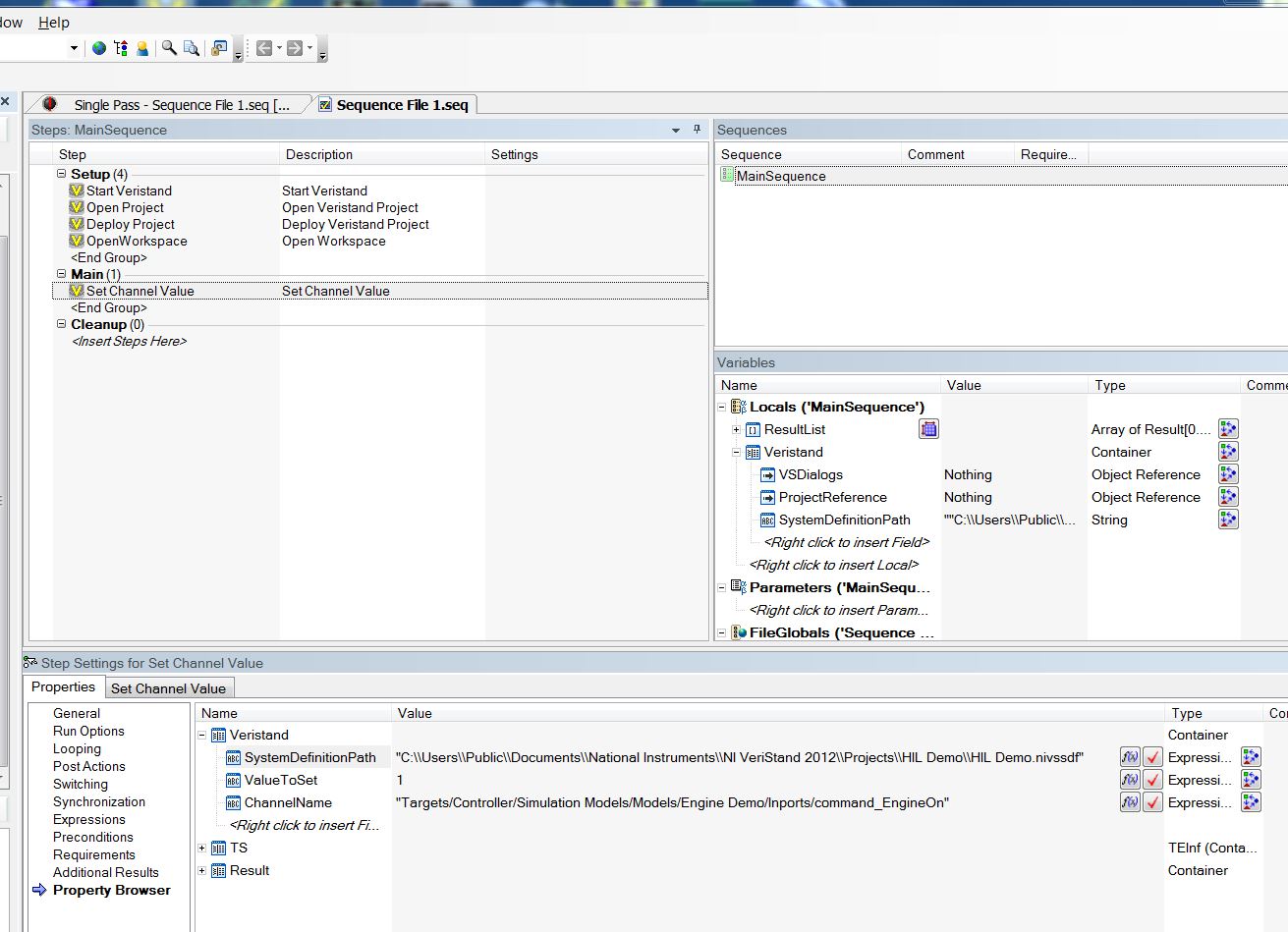This screenshot has height=932, width=1288.
Task: Click the padlock window toolbar icon
Action: pyautogui.click(x=220, y=48)
